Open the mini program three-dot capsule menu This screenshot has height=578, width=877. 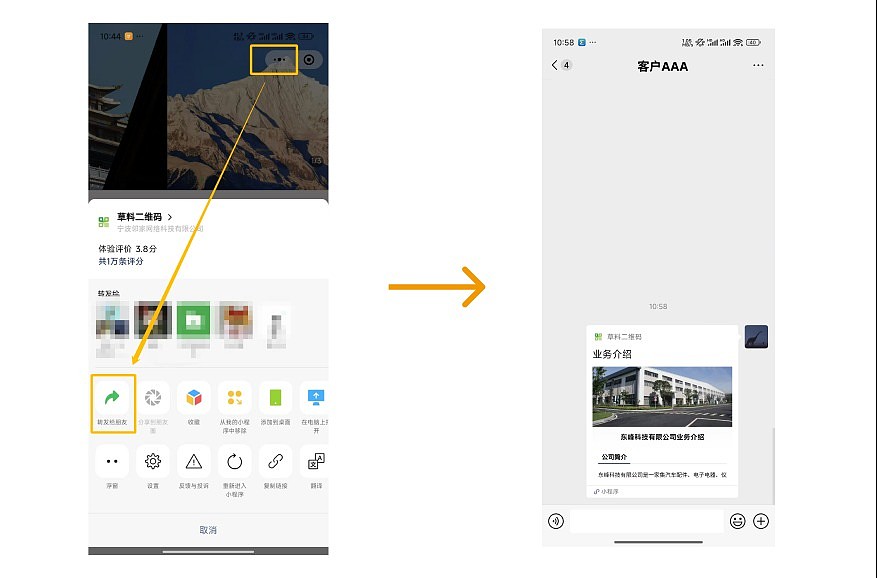pos(279,59)
